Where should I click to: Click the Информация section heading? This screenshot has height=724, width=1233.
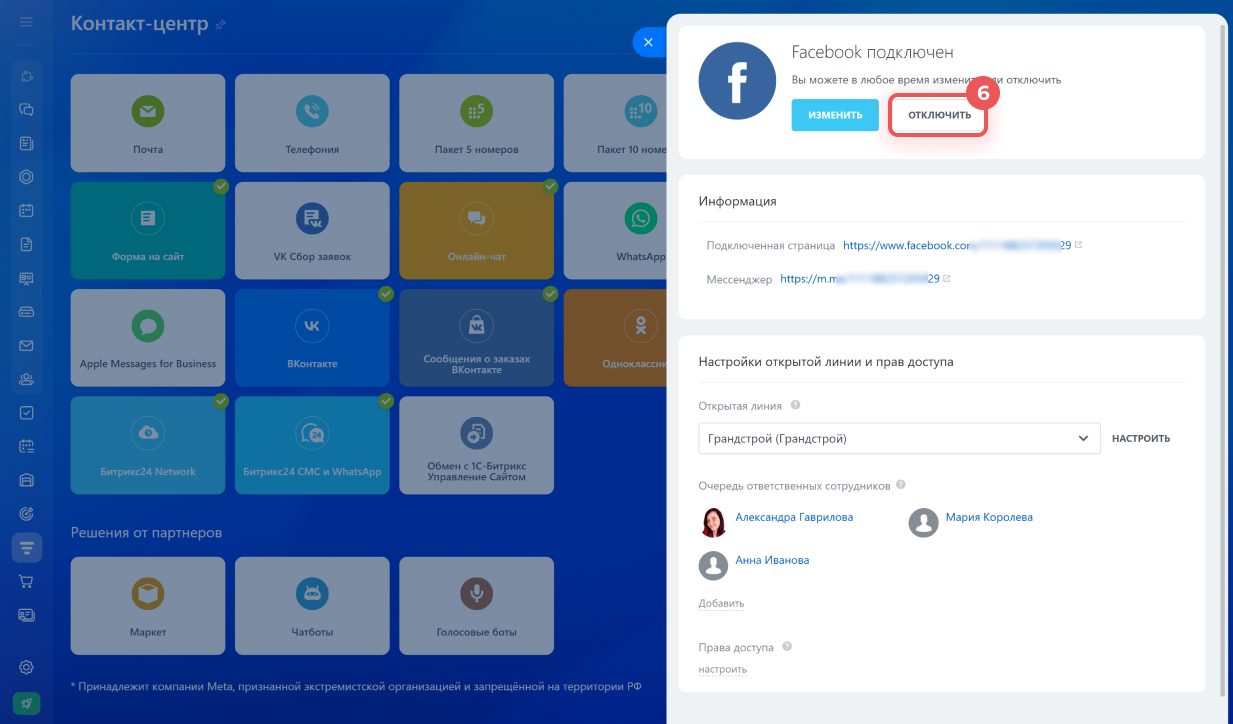click(x=738, y=201)
